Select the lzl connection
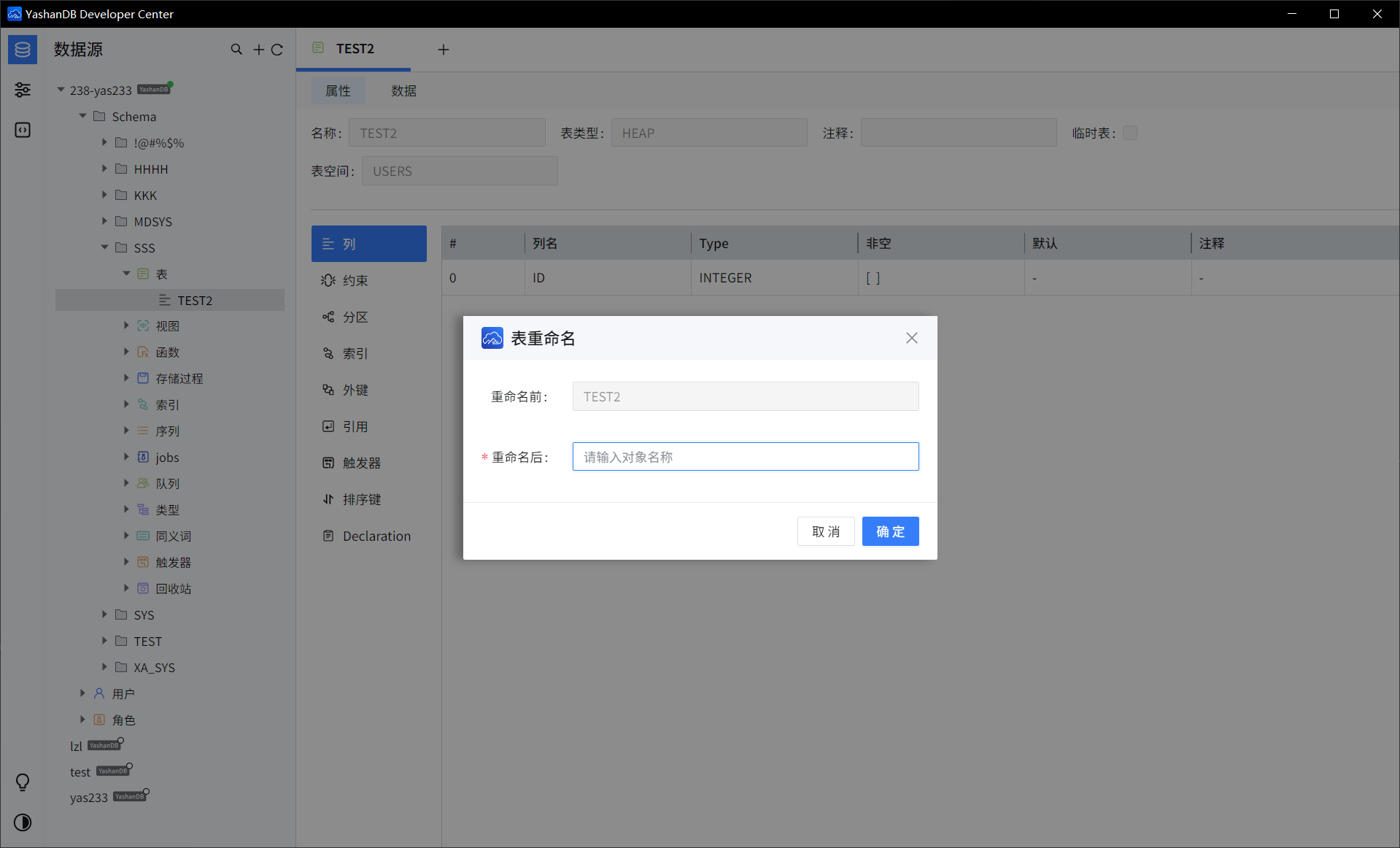 76,746
